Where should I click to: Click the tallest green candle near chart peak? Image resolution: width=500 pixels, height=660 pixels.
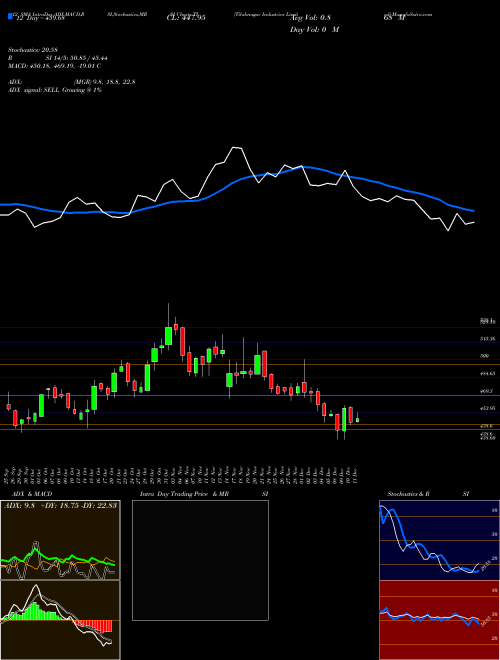(x=168, y=336)
